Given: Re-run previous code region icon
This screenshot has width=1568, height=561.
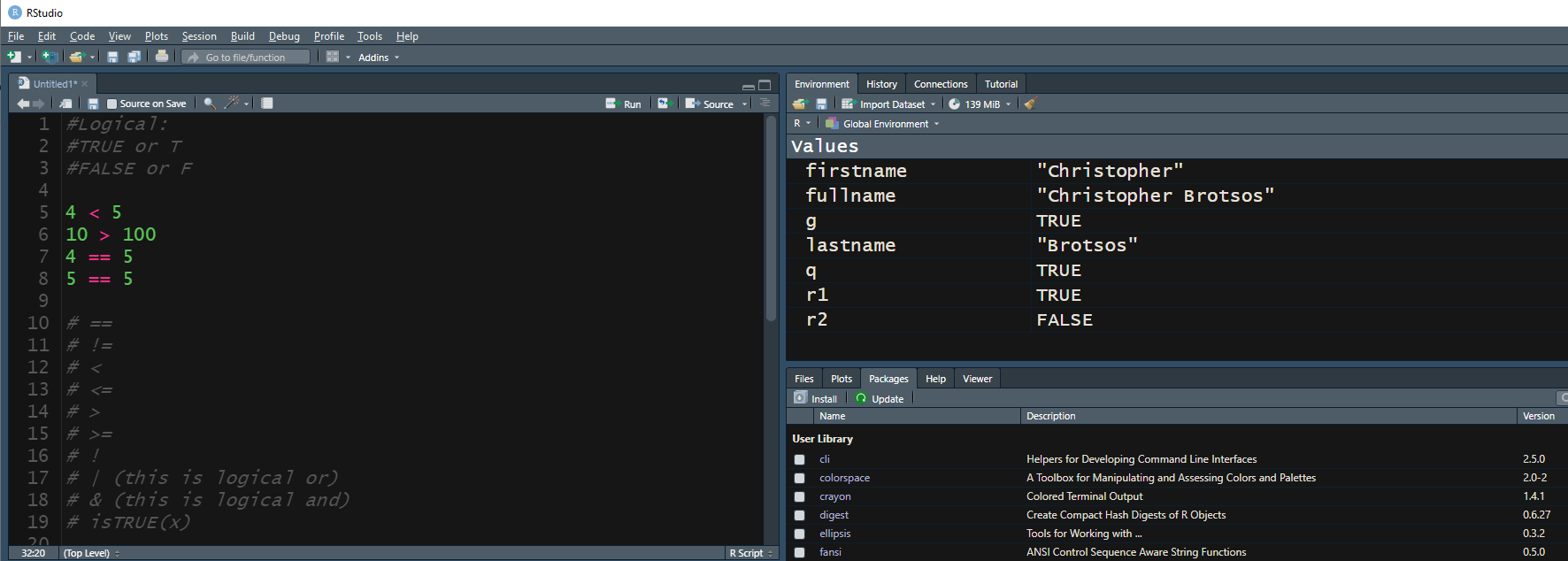Looking at the screenshot, I should pyautogui.click(x=664, y=104).
